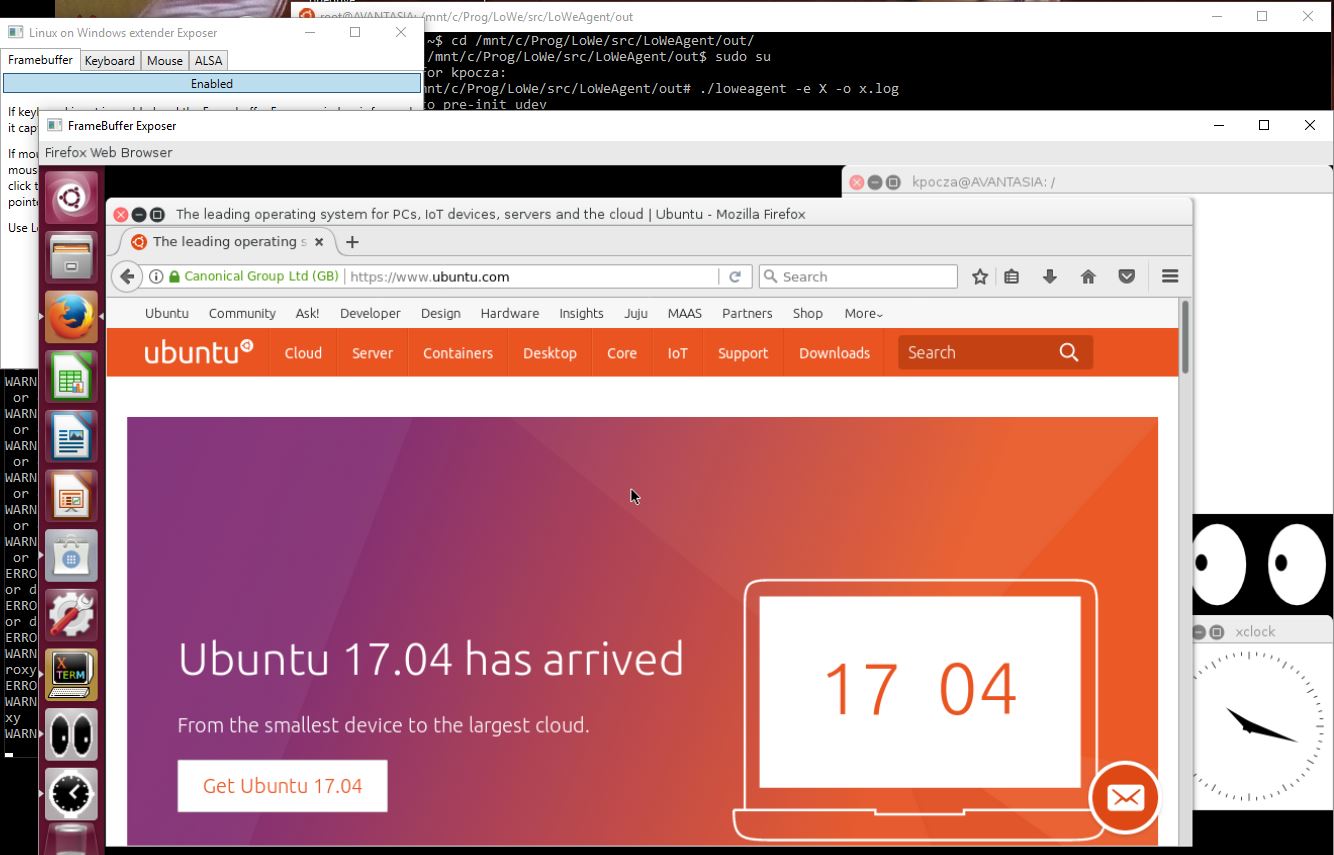Toggle Enabled button in Framebuffer tab

212,84
